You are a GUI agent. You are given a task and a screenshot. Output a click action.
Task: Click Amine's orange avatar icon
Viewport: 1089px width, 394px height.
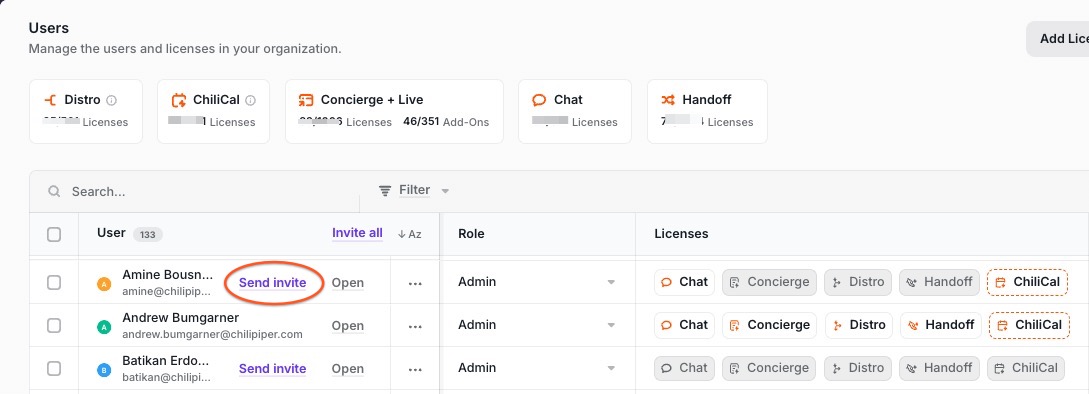(104, 284)
